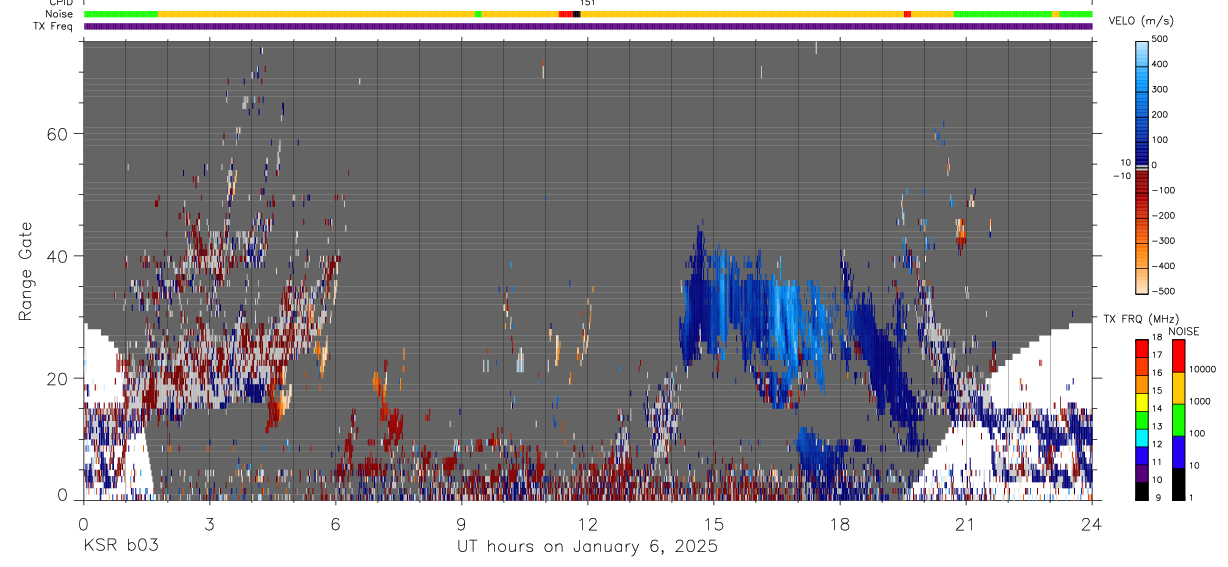
Task: Click the '400' label on the velocity colorbar
Action: (1160, 64)
